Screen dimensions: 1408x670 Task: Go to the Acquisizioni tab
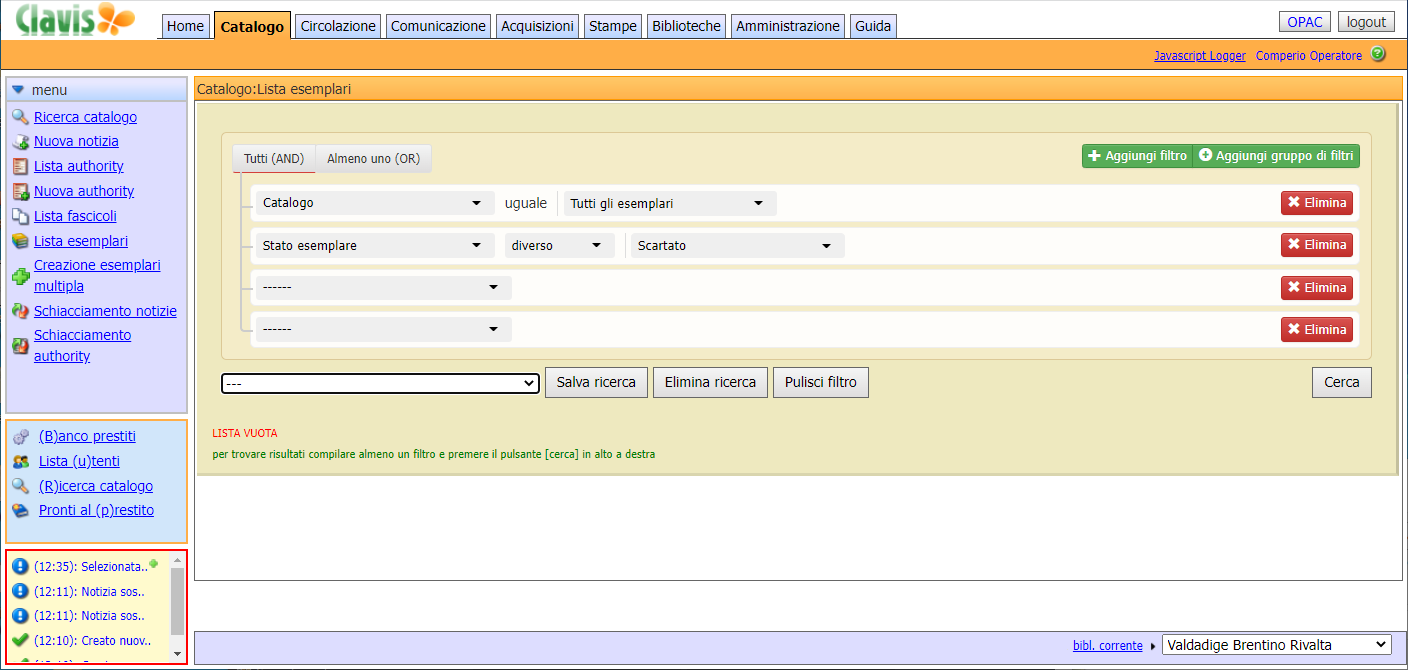pos(538,27)
